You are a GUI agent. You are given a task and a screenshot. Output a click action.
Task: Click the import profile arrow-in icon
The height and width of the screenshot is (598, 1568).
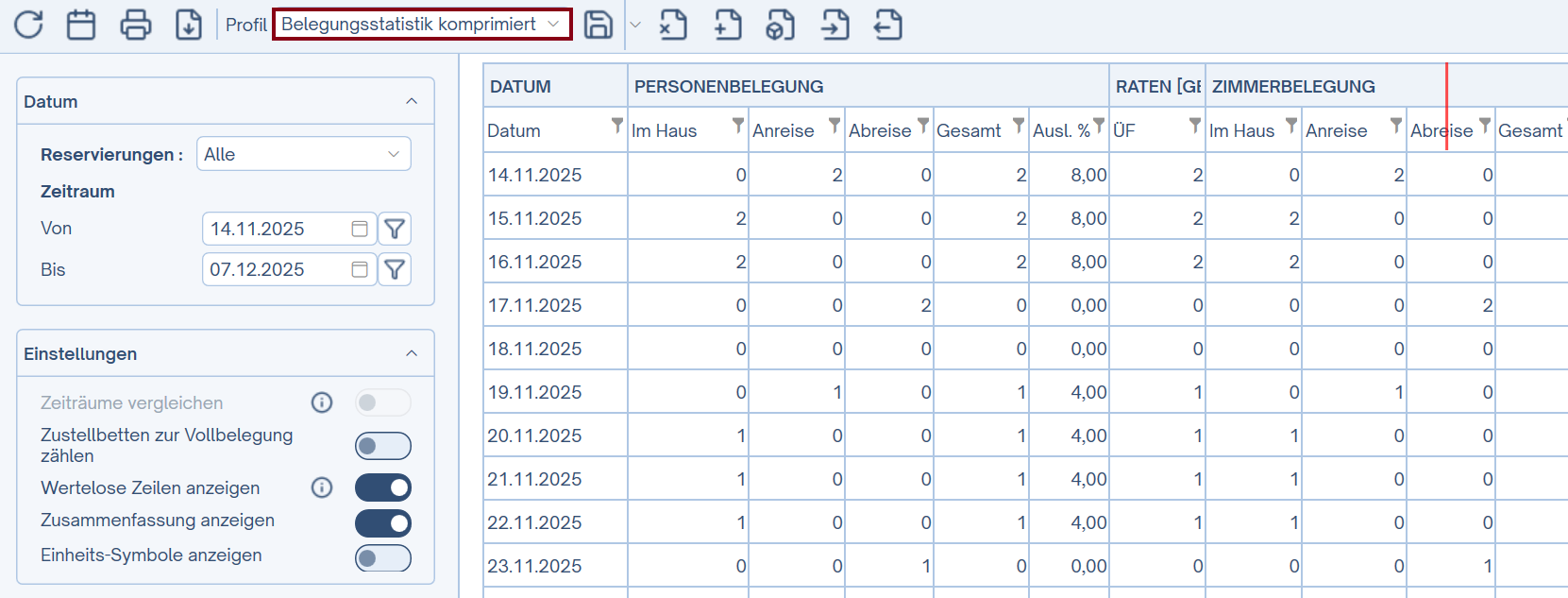pyautogui.click(x=835, y=25)
